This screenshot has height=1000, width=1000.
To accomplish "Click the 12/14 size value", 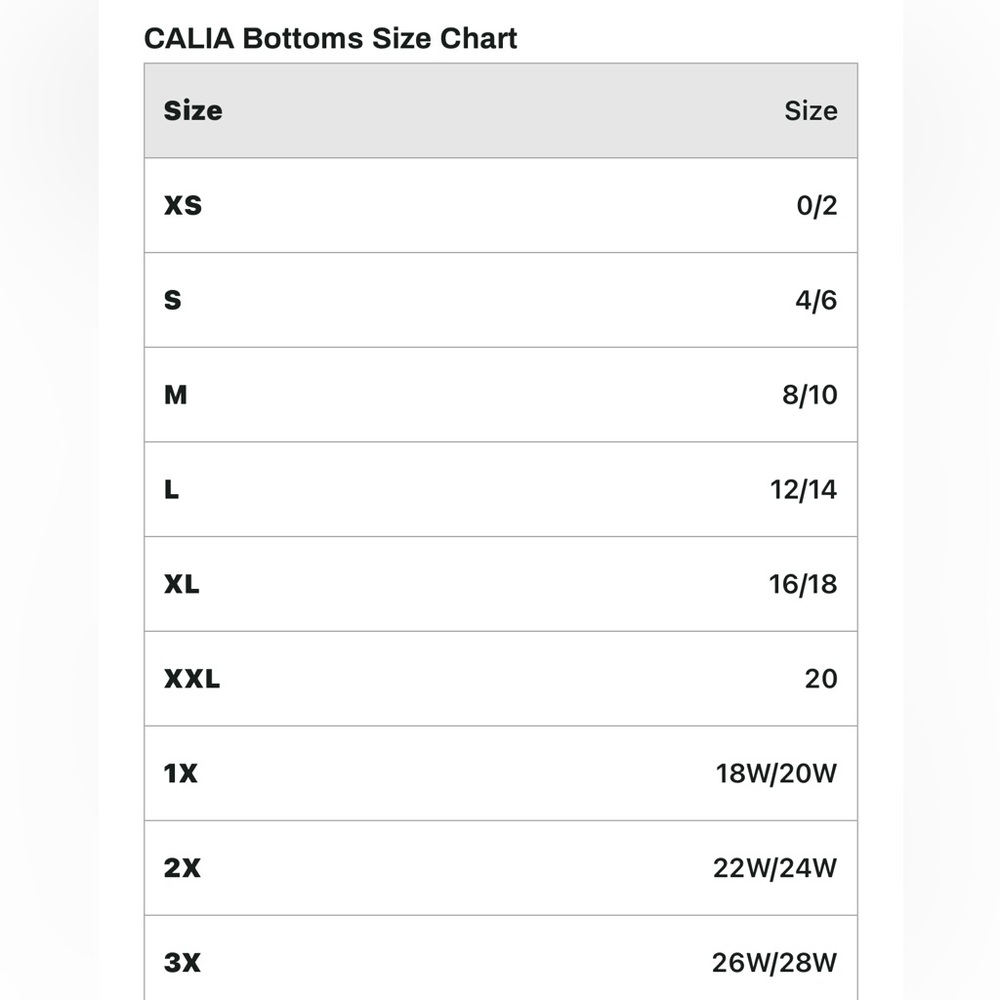I will coord(803,490).
